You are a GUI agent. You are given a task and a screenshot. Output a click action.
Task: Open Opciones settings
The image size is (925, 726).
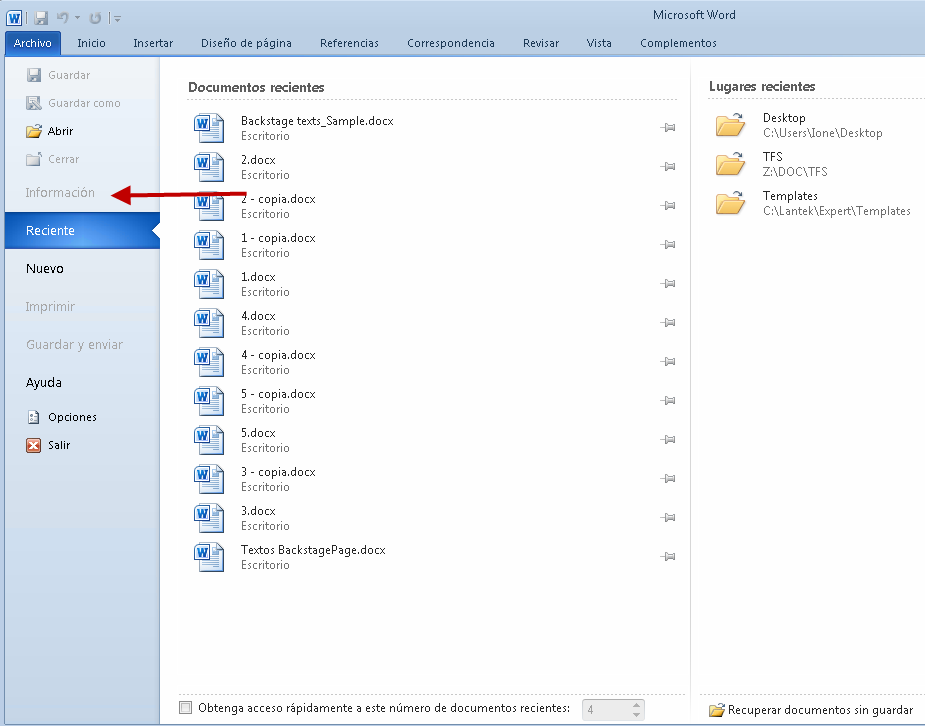point(61,417)
